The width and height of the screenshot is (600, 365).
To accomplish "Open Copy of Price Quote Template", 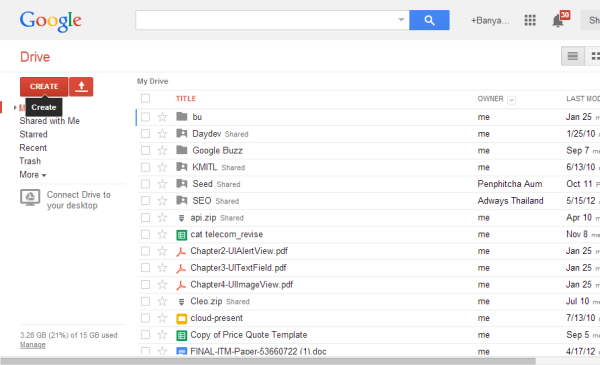I will pos(249,335).
